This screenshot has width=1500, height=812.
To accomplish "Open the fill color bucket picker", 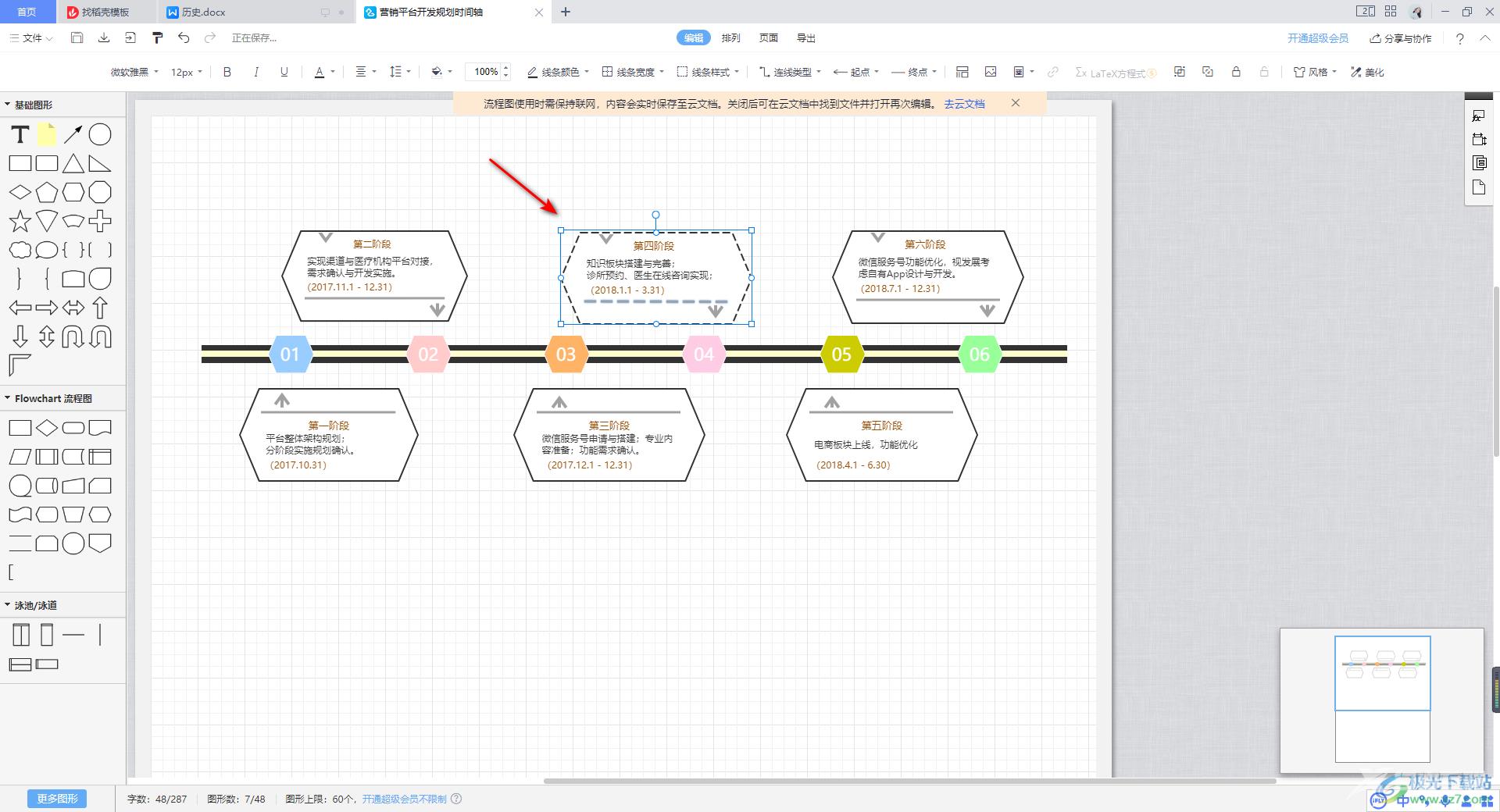I will [x=441, y=72].
